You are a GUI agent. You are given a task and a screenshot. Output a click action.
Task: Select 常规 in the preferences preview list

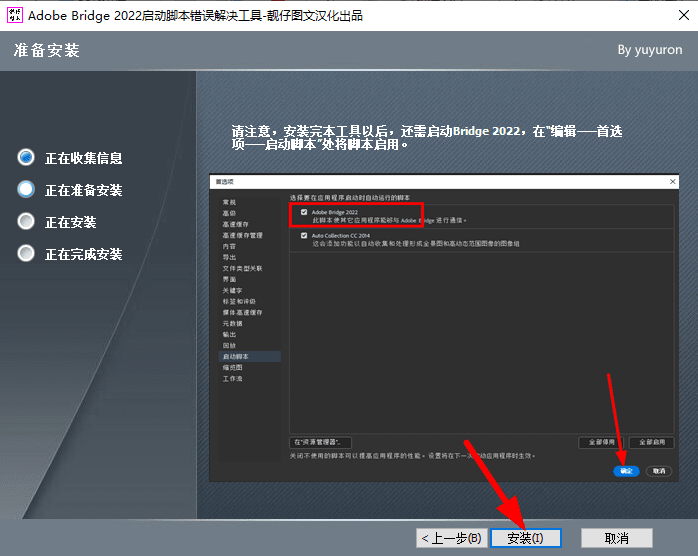click(x=229, y=202)
